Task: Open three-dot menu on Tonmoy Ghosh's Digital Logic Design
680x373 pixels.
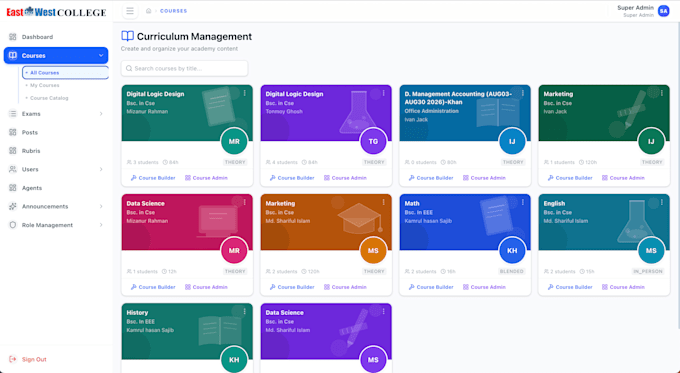Action: coord(383,93)
